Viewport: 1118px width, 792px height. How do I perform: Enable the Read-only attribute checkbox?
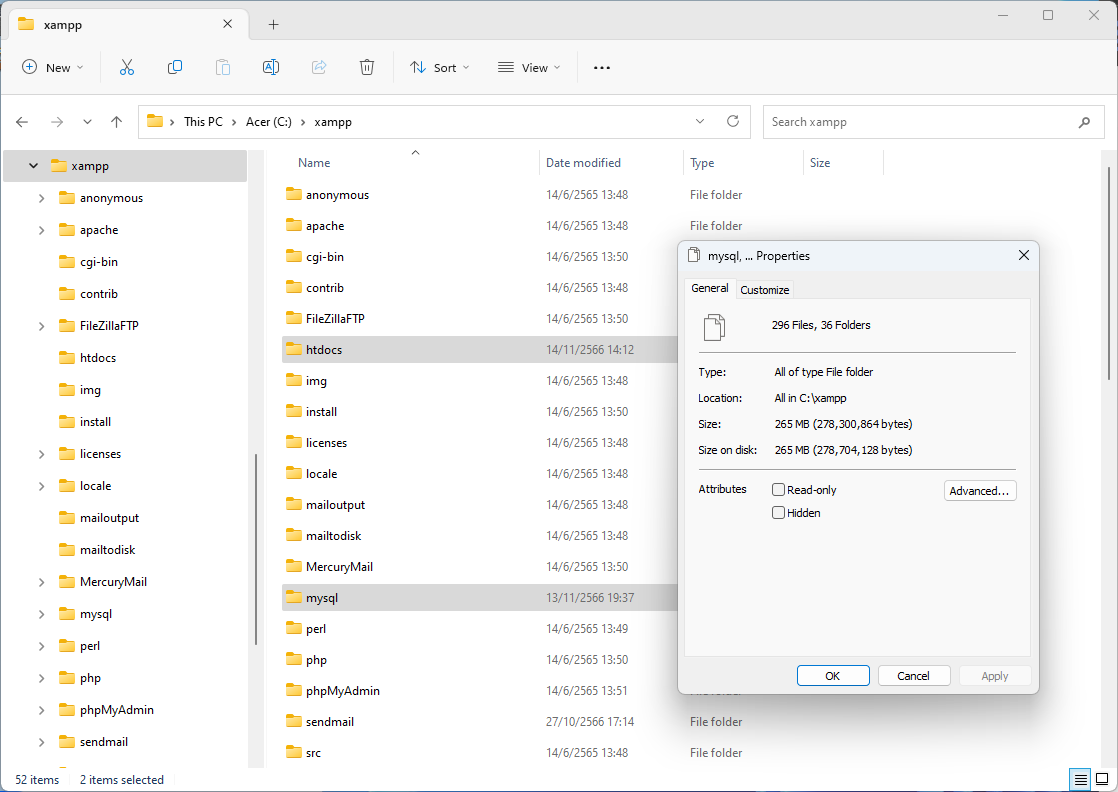778,490
